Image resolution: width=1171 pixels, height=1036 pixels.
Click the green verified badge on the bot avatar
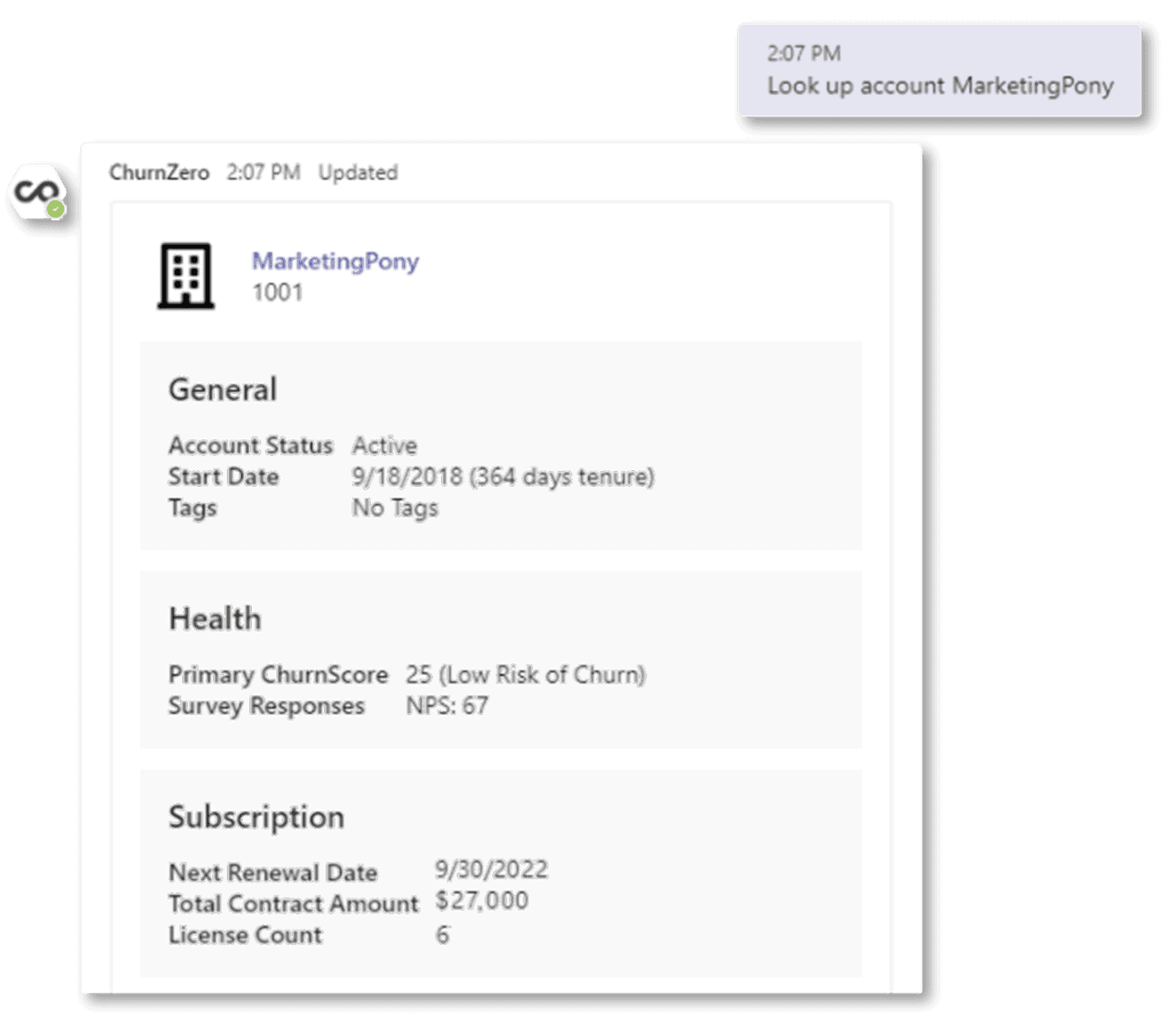point(57,208)
